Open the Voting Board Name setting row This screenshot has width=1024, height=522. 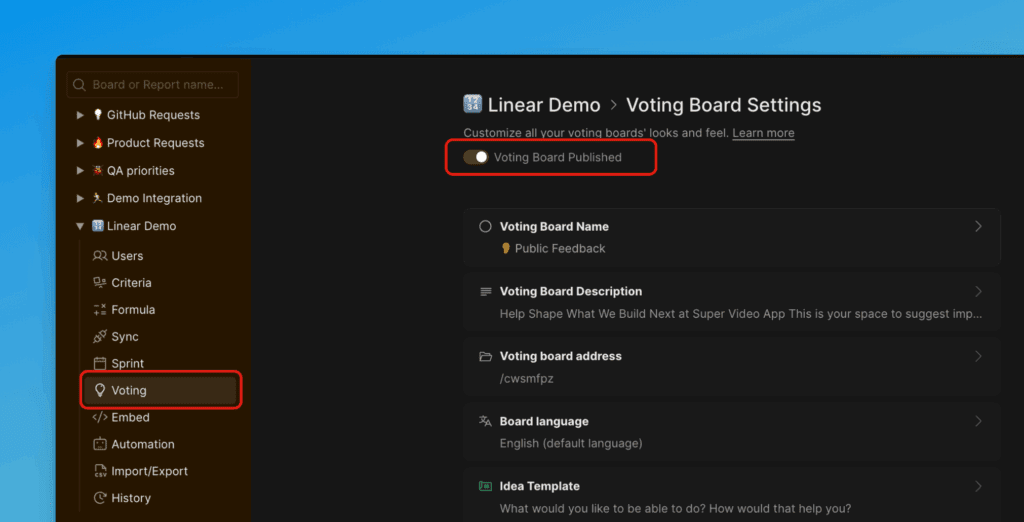731,237
